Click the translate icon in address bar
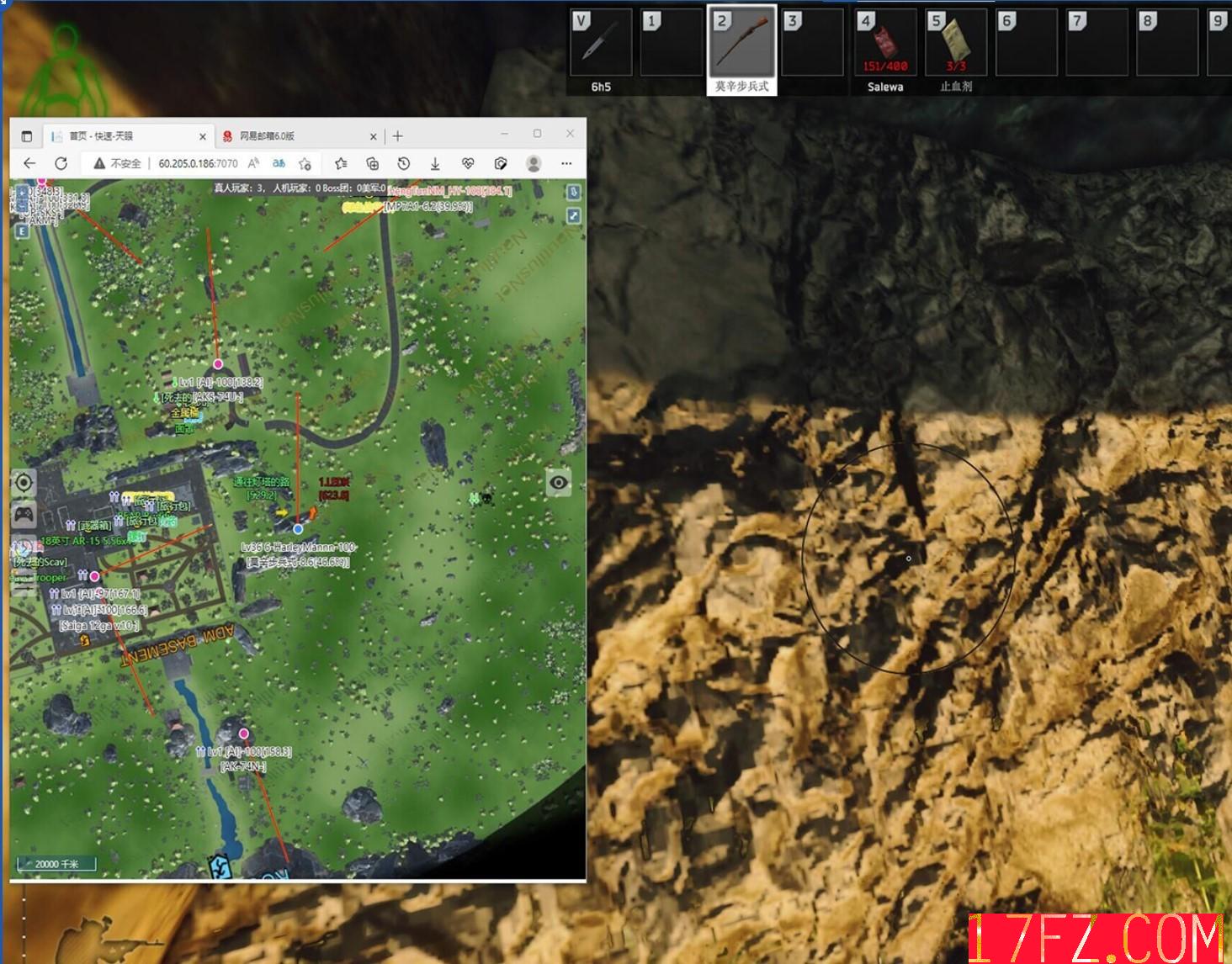 [x=279, y=163]
